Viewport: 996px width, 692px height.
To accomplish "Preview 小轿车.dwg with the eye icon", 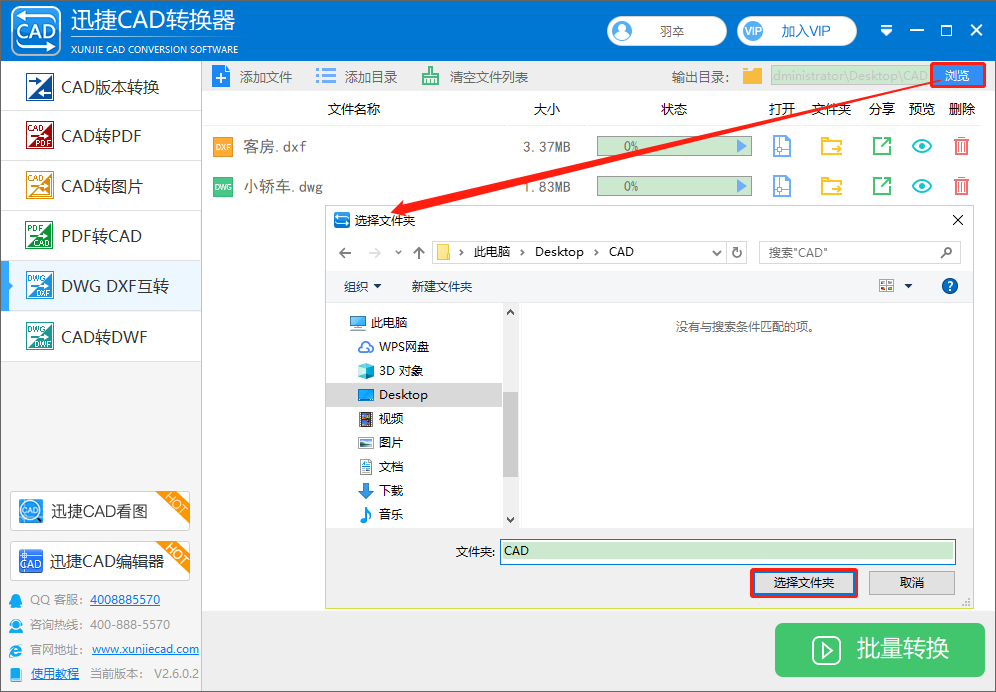I will click(x=921, y=186).
